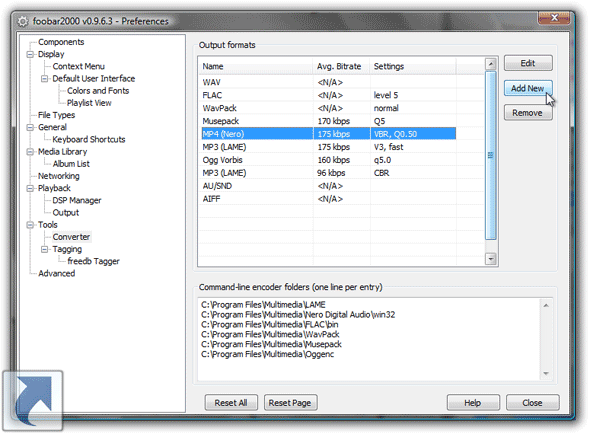Click the Oggenc folder path line
Screen dimensions: 590x434
click(268, 354)
